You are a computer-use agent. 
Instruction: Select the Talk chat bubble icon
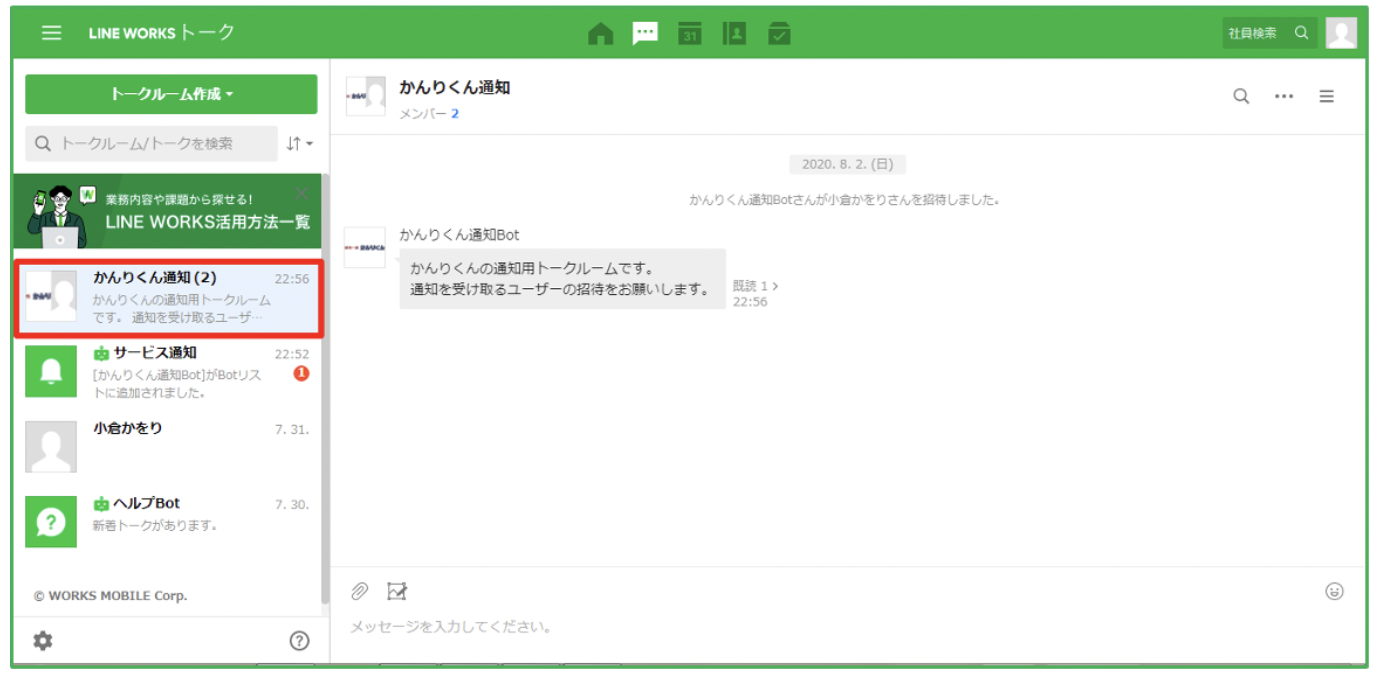645,32
